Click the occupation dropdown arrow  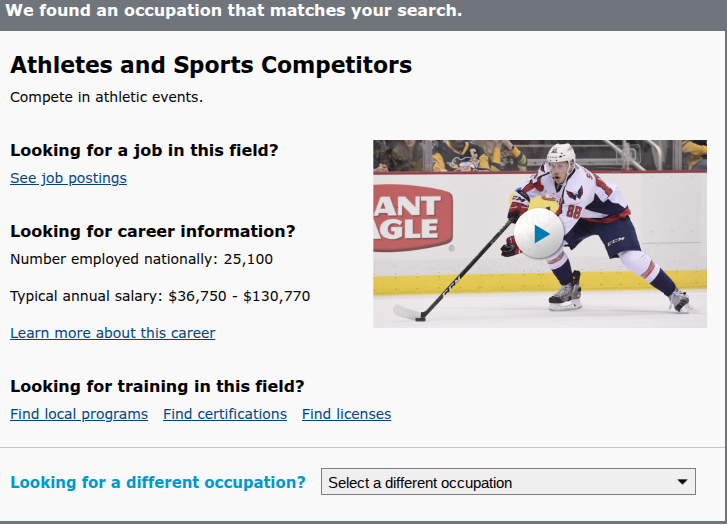tap(683, 482)
